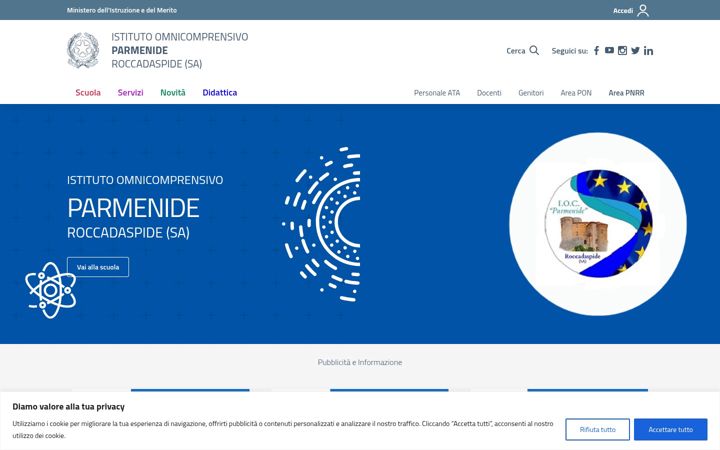Click ROCCADASPIDE (SA) text in the banner
This screenshot has width=720, height=450.
tap(128, 232)
